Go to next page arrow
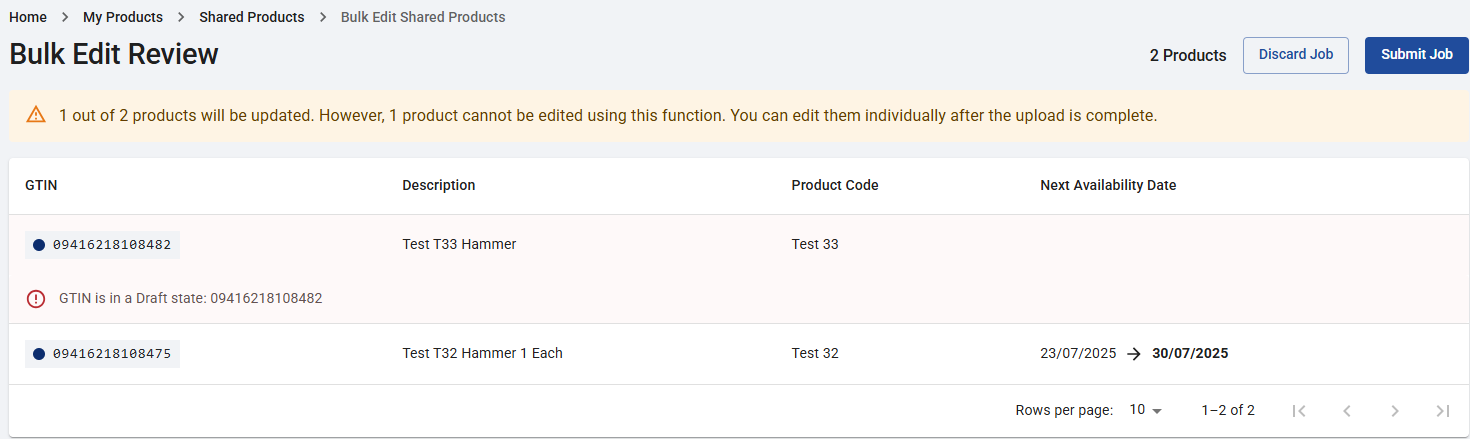 [x=1395, y=410]
